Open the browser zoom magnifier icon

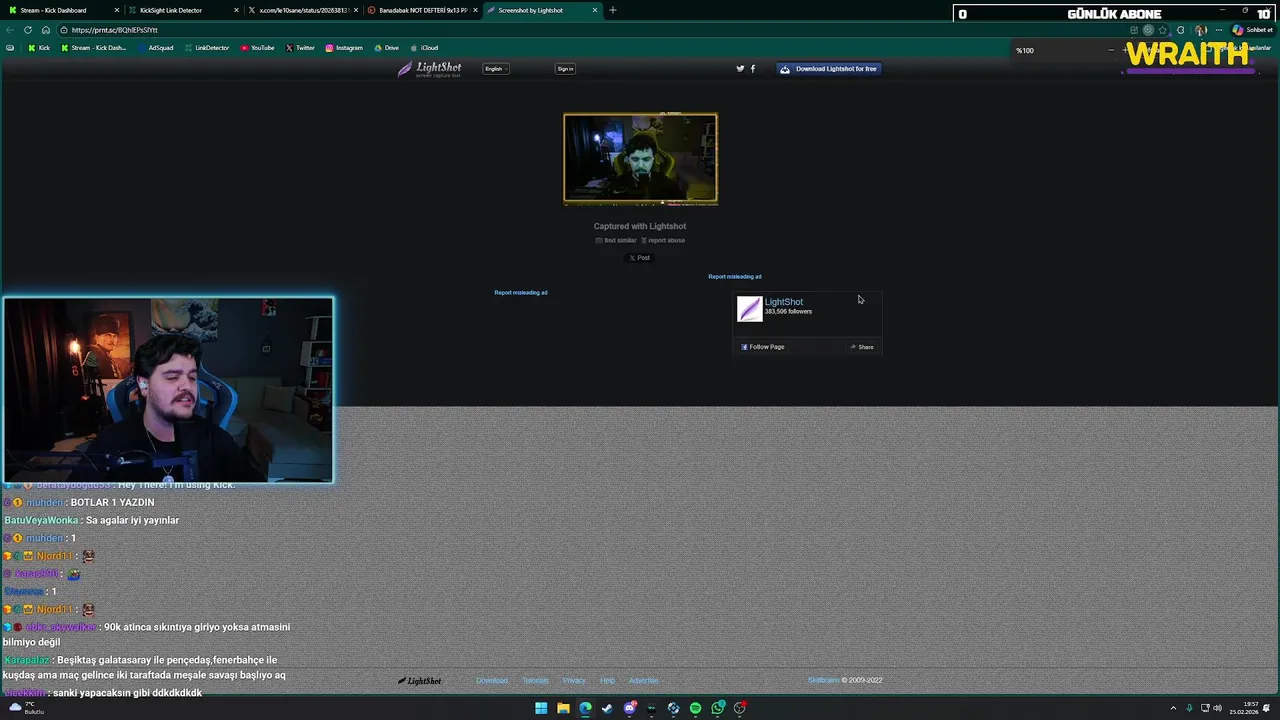[x=1148, y=30]
